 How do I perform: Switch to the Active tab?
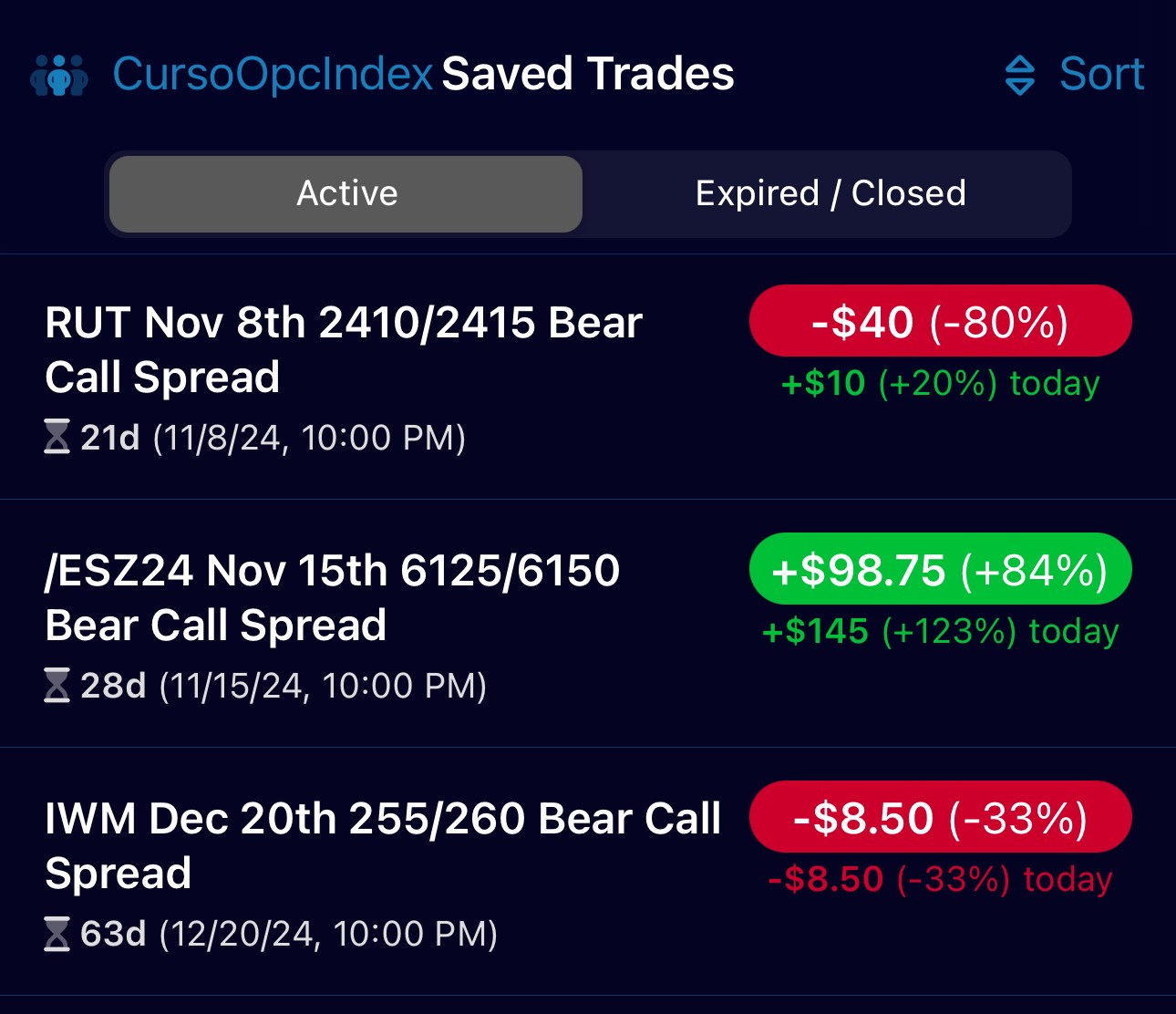tap(346, 193)
